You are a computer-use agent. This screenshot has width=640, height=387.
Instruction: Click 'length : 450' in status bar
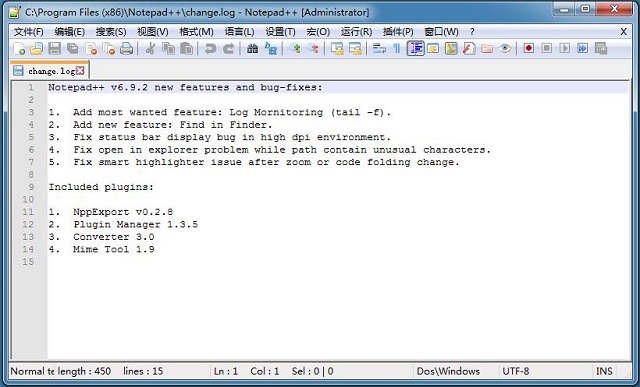84,371
